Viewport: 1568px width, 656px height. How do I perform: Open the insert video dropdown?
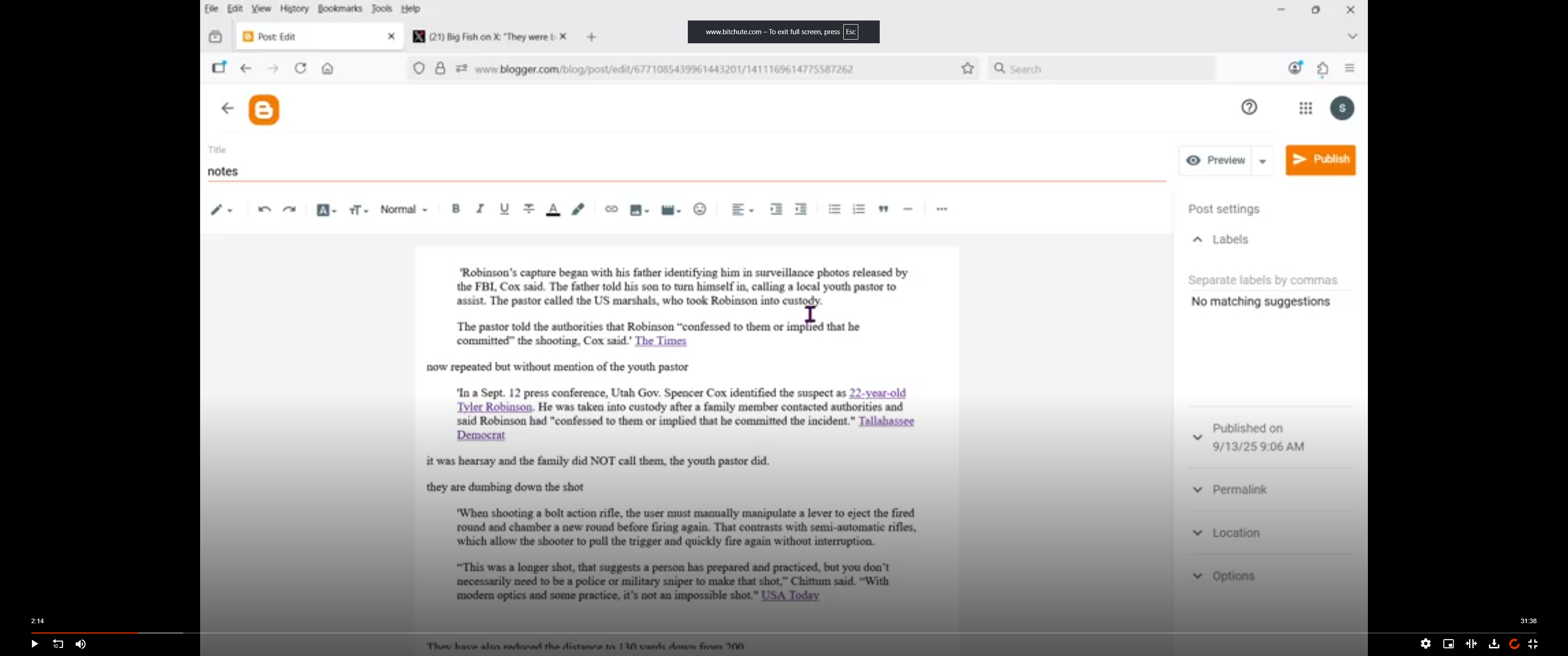pyautogui.click(x=671, y=210)
